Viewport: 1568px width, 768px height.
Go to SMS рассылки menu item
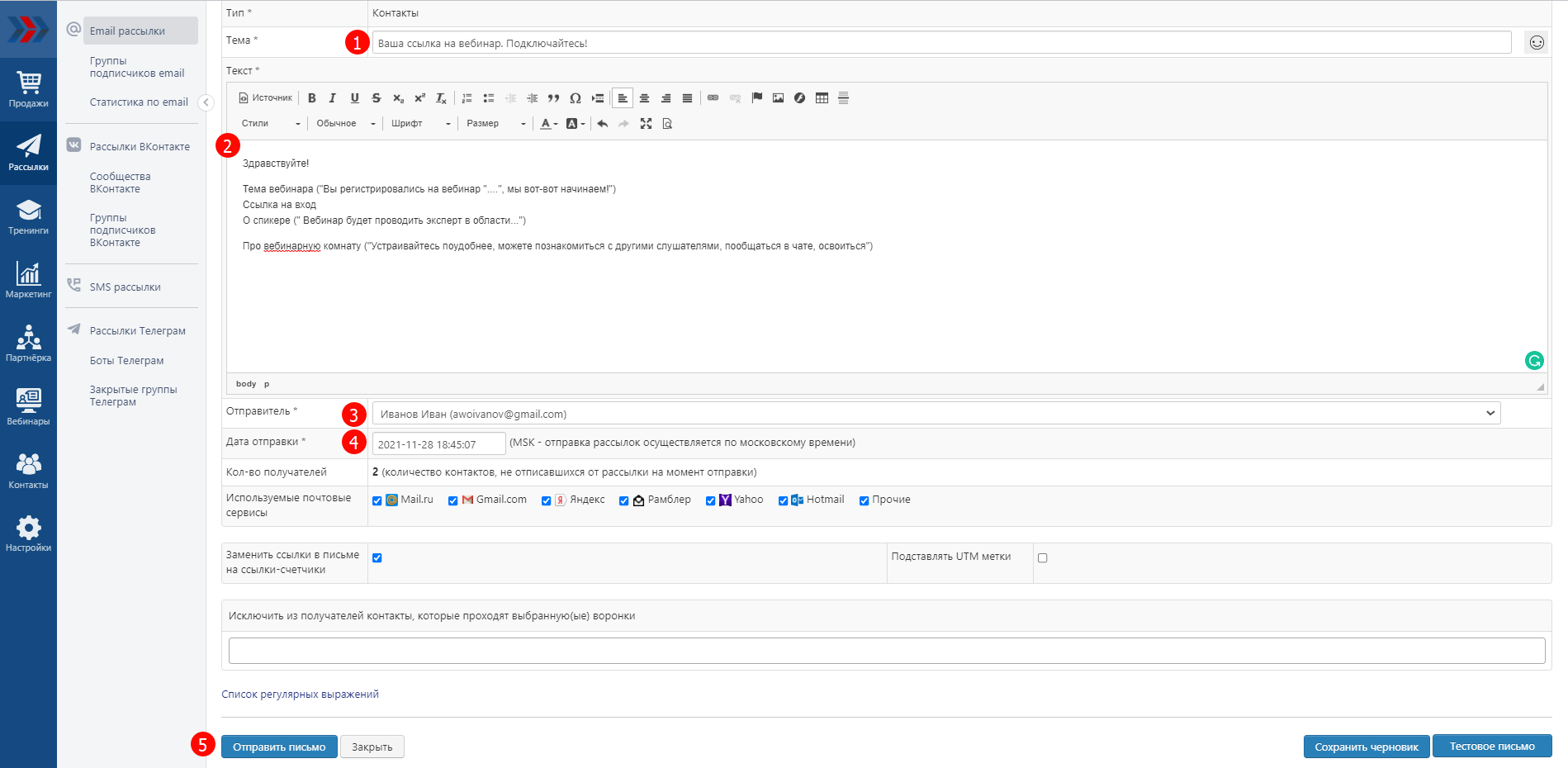[125, 287]
